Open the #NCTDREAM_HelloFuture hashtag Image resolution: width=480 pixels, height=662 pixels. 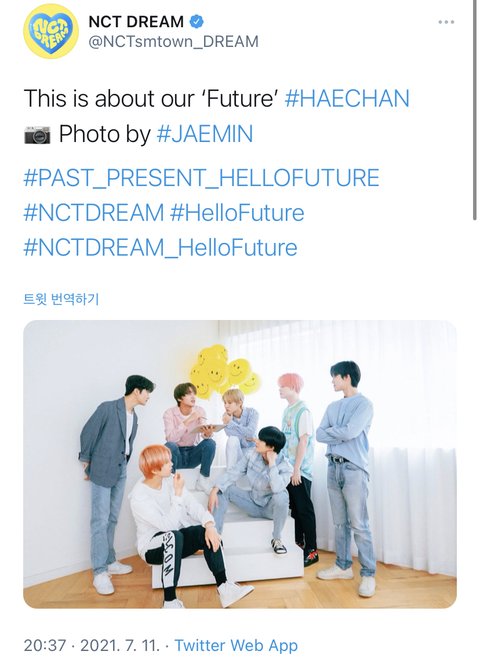point(160,247)
